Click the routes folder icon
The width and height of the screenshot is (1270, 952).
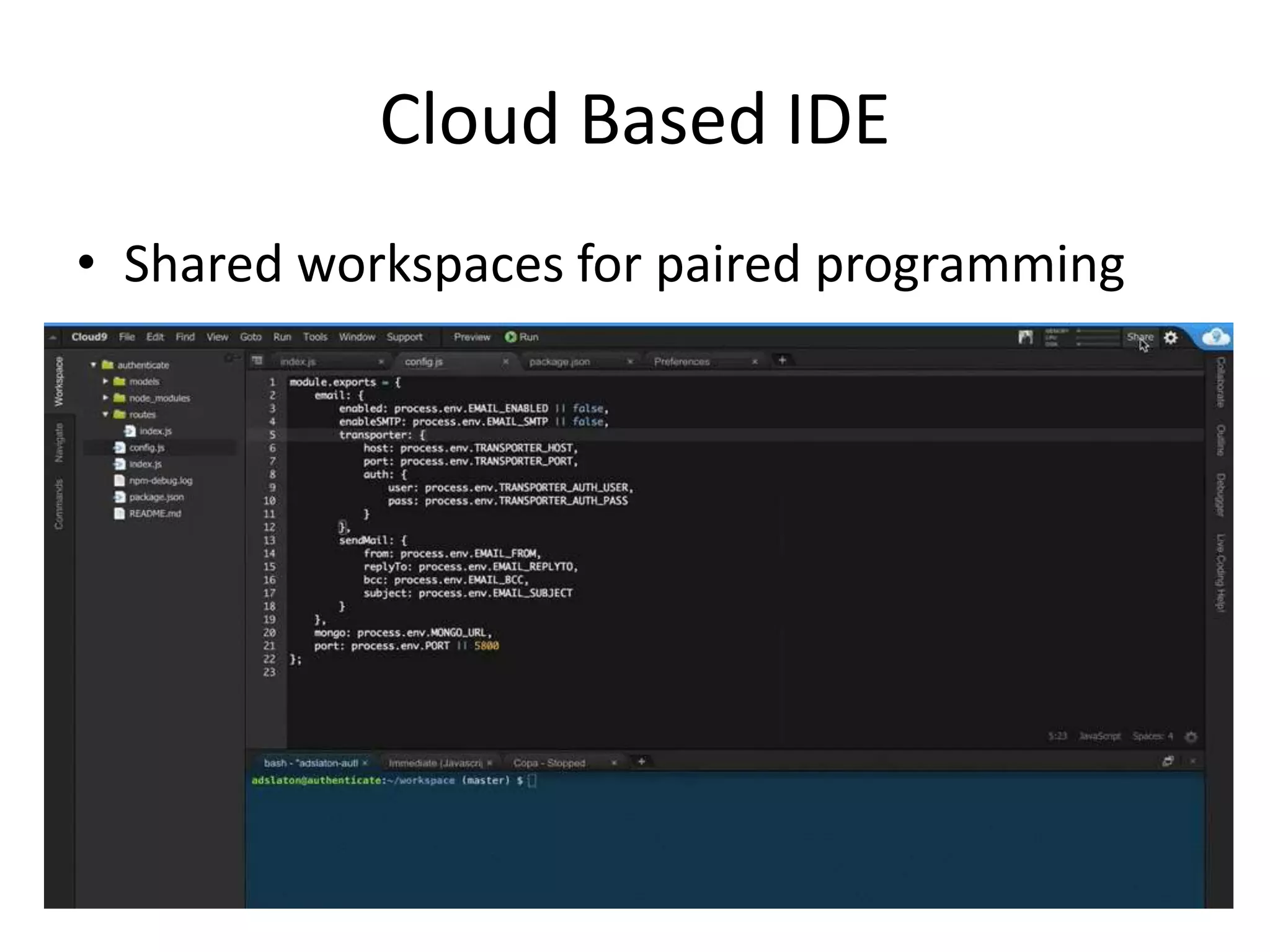pos(120,415)
